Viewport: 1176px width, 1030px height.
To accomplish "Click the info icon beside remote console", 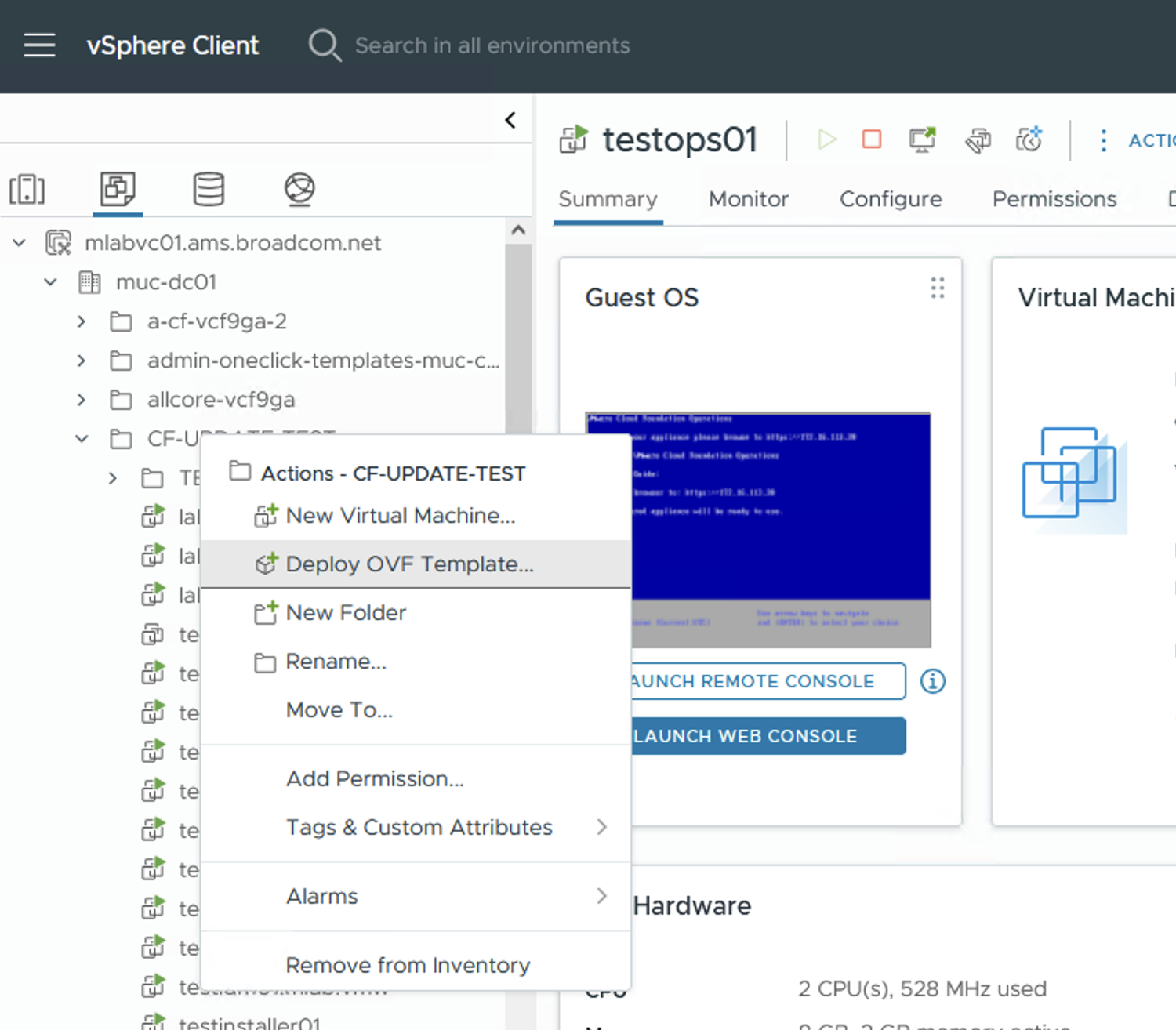I will tap(932, 681).
